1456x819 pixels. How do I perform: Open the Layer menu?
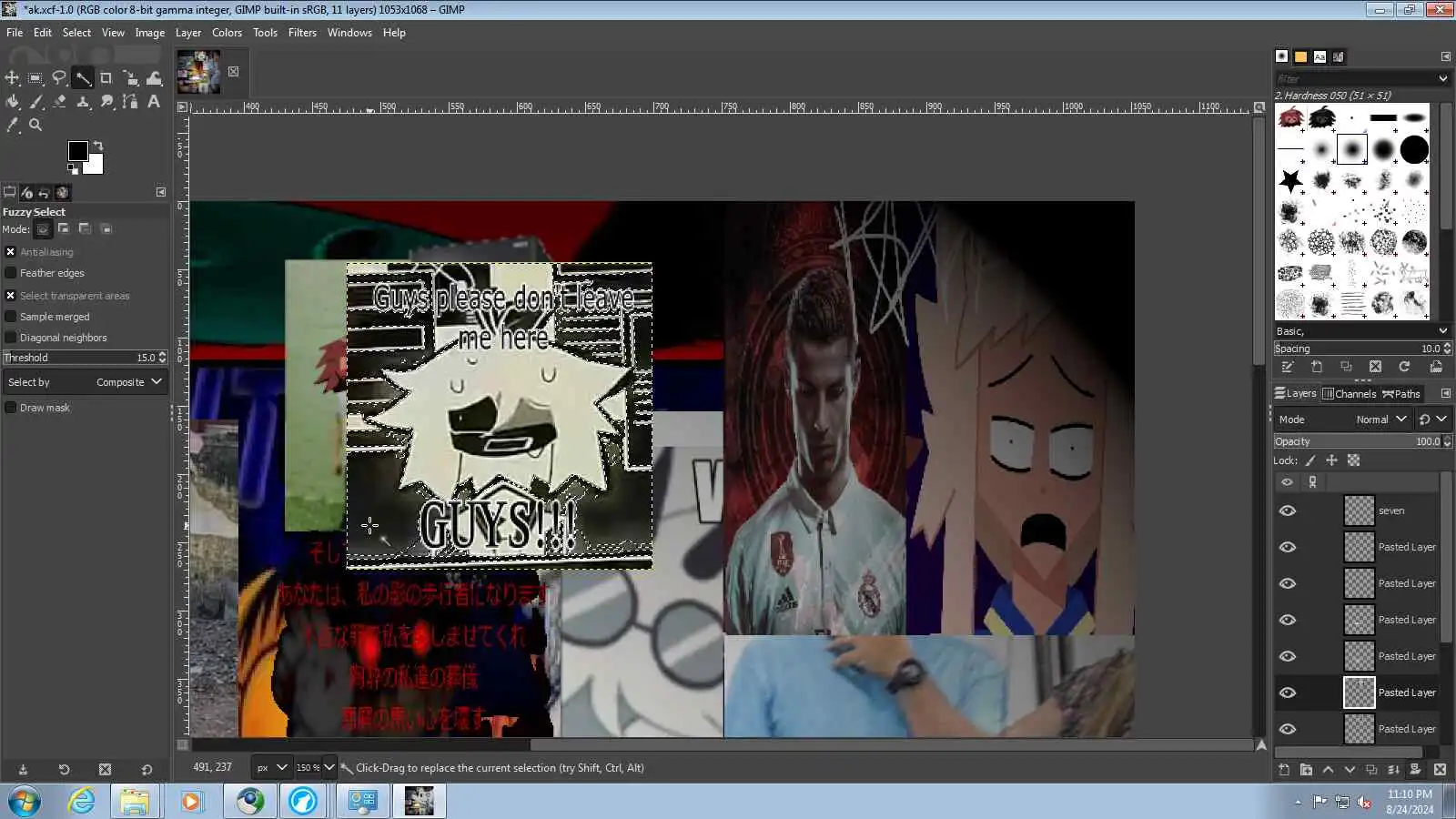pyautogui.click(x=188, y=33)
